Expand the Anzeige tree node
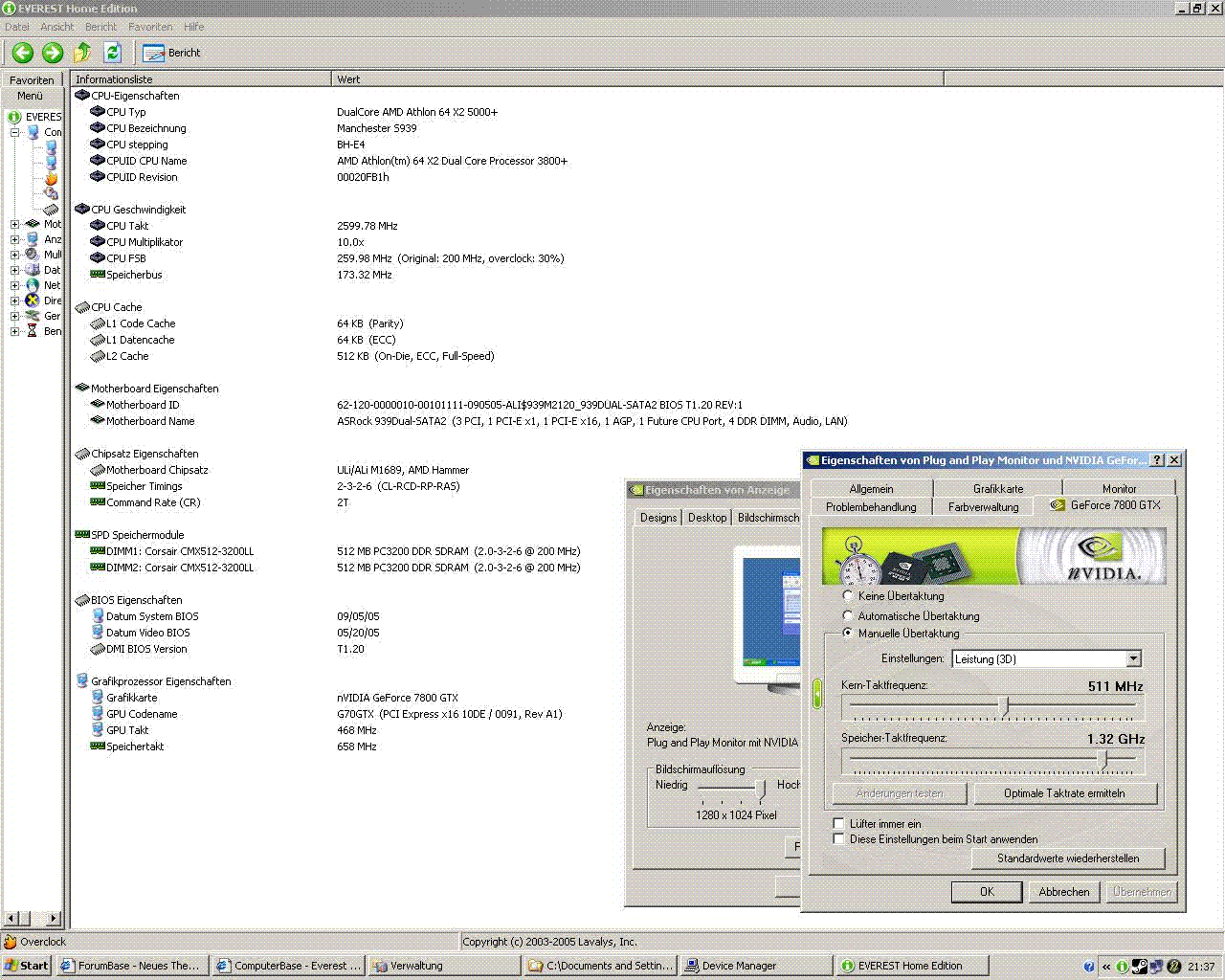1225x980 pixels. click(14, 239)
